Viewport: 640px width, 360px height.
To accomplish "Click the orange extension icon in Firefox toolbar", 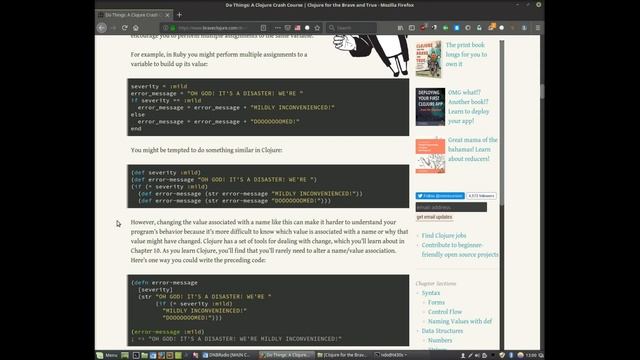I will [x=491, y=27].
